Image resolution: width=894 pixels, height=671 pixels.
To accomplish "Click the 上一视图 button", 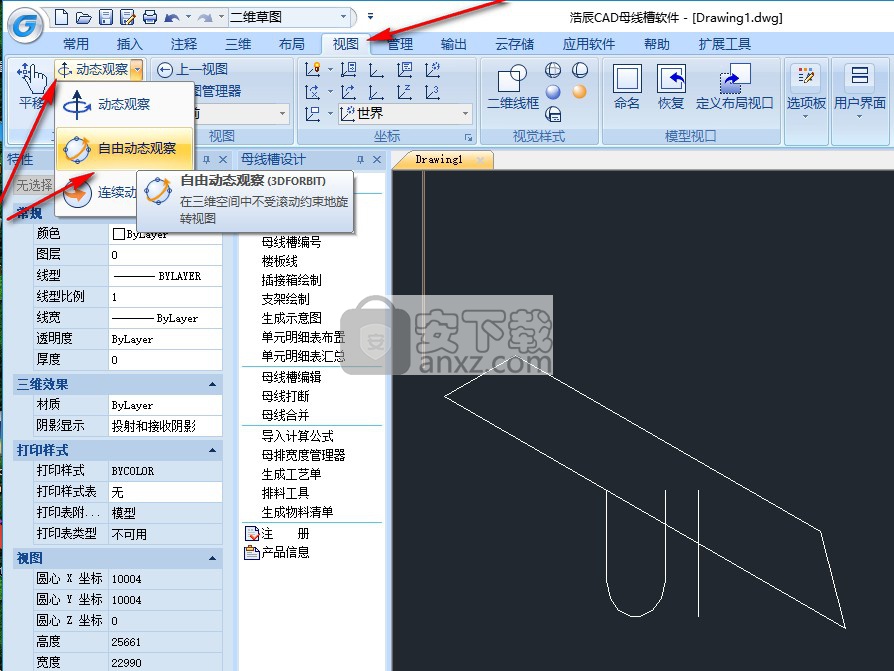I will [193, 70].
